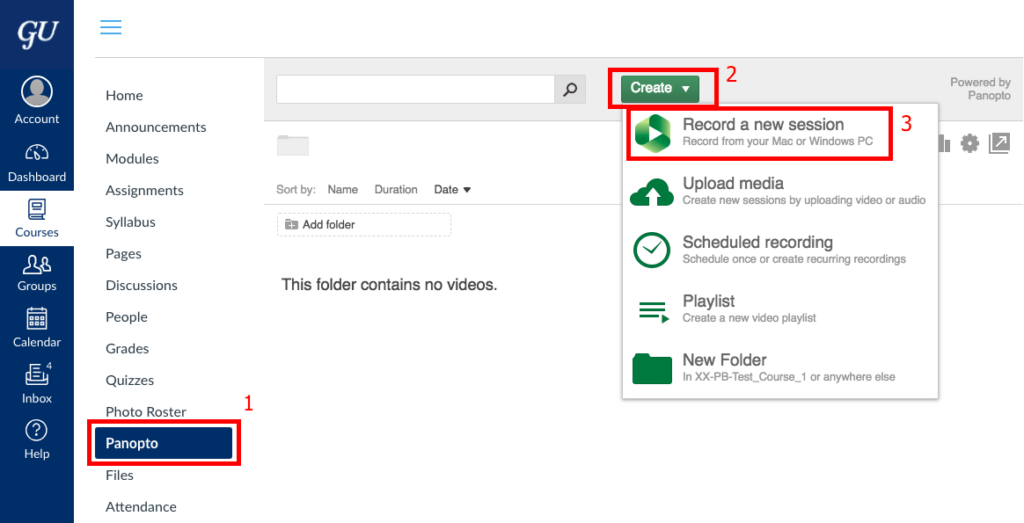
Task: Choose Upload media from the Create menu
Action: tap(780, 191)
